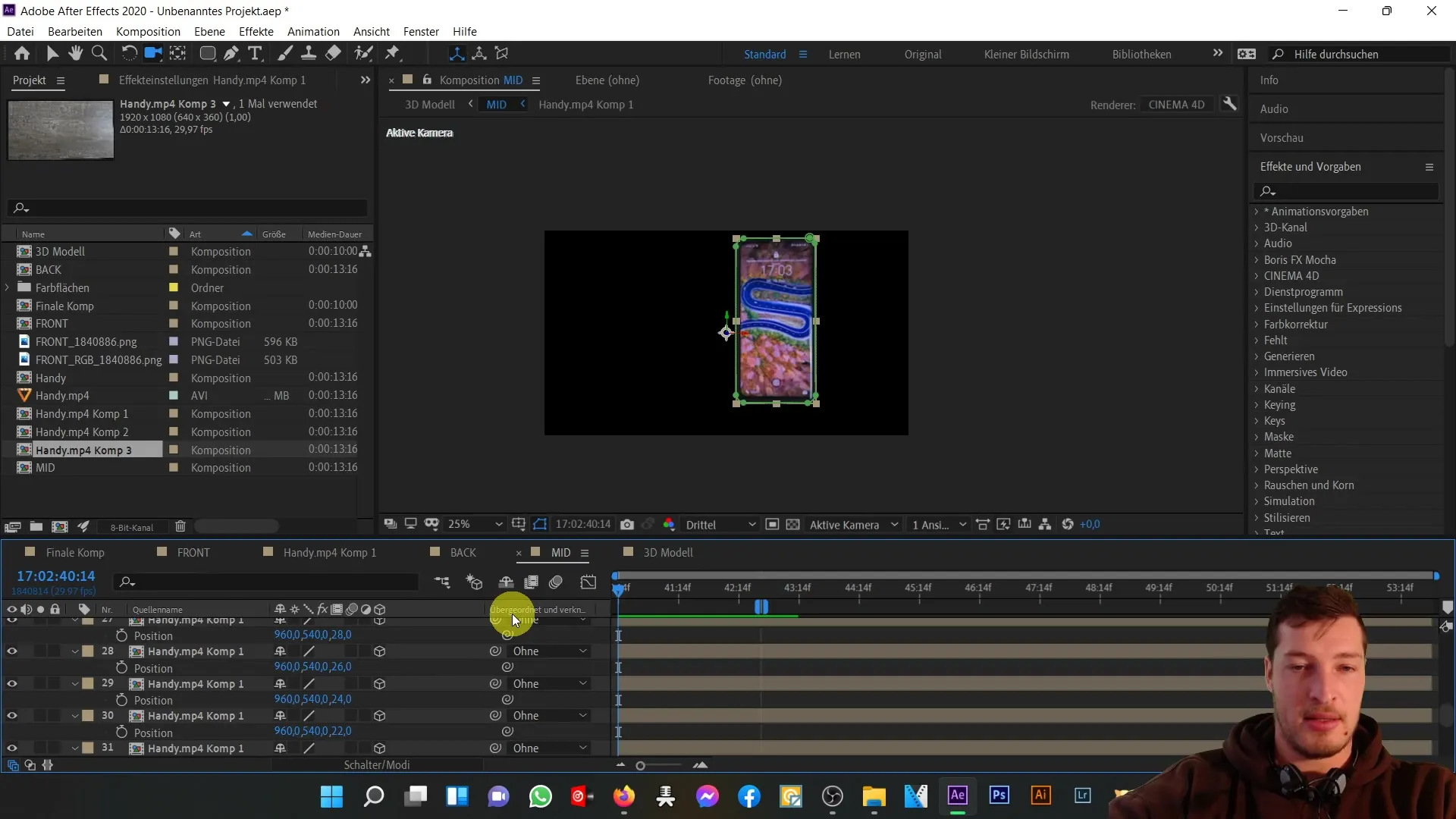Select the Zoom magnifier tool
Image resolution: width=1456 pixels, height=819 pixels.
coord(99,53)
